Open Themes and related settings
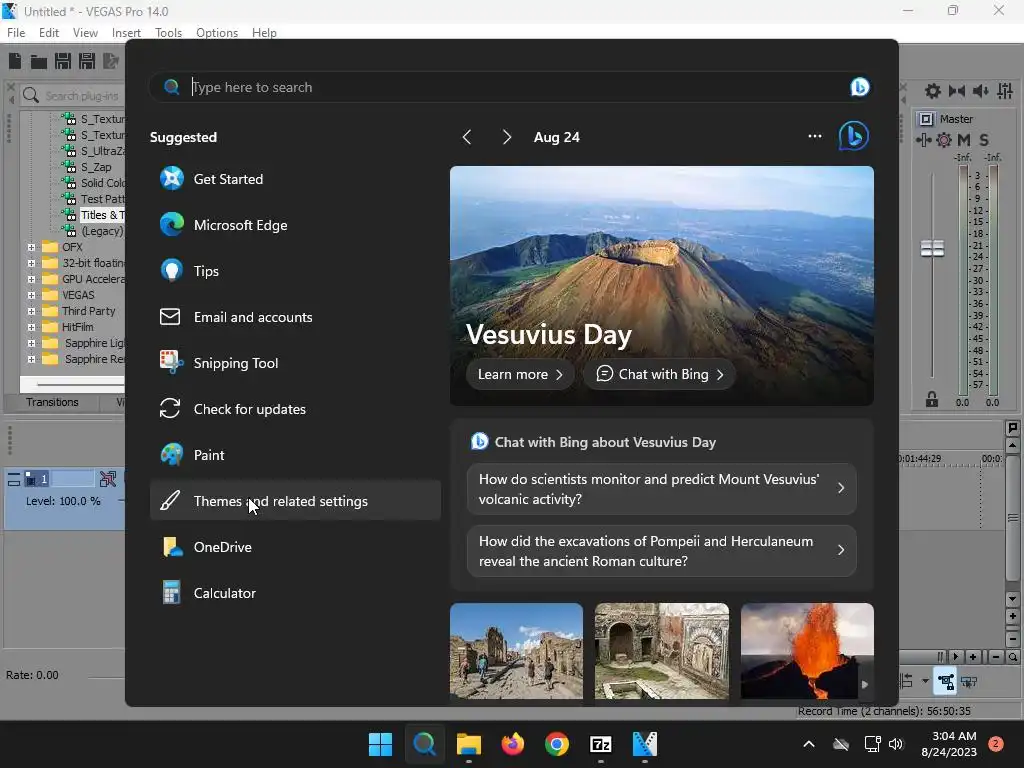Image resolution: width=1024 pixels, height=768 pixels. coord(295,501)
